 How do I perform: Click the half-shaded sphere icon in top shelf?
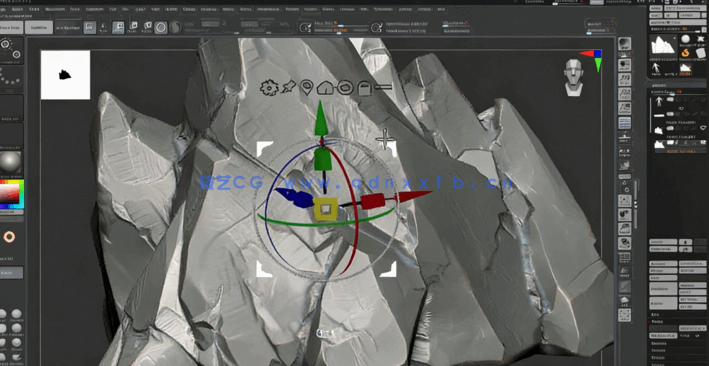click(x=175, y=28)
